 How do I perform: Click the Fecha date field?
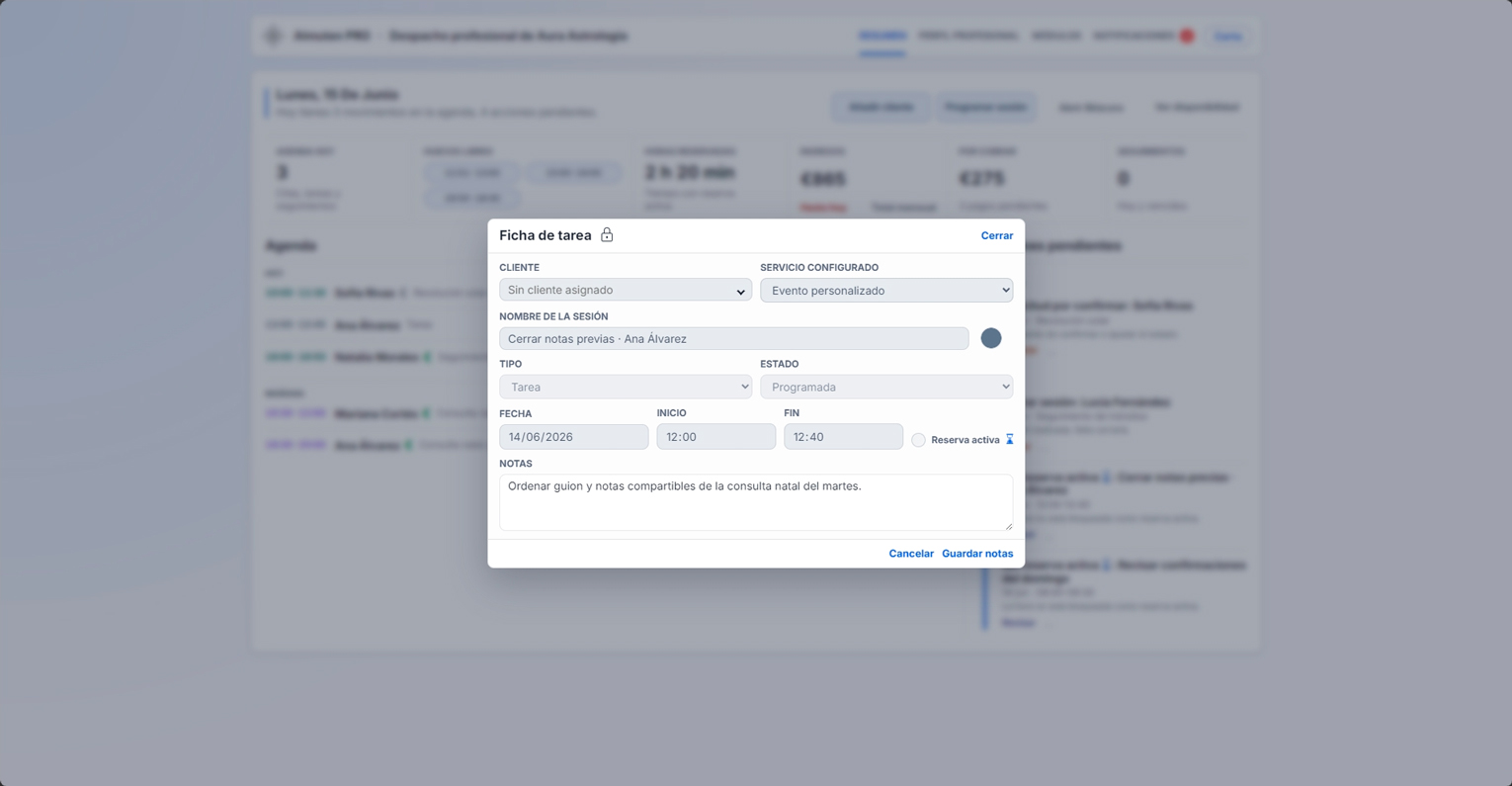pyautogui.click(x=574, y=437)
